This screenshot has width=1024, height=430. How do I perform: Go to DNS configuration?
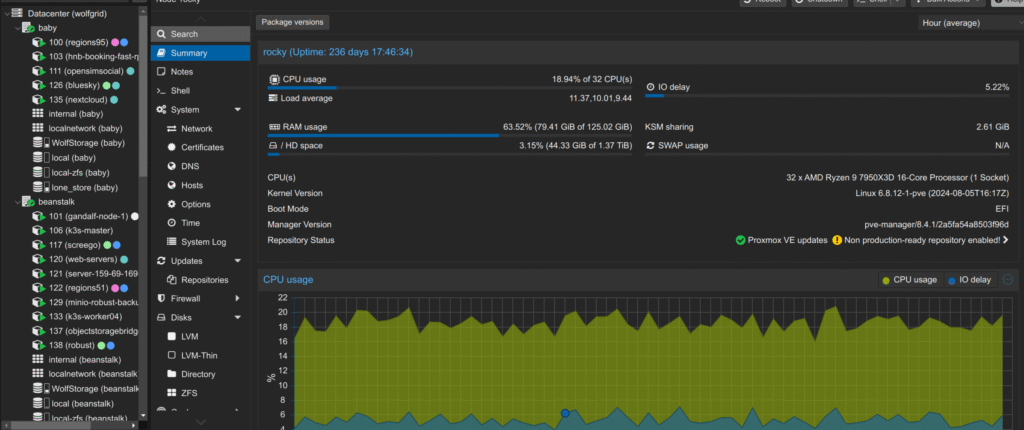click(191, 166)
